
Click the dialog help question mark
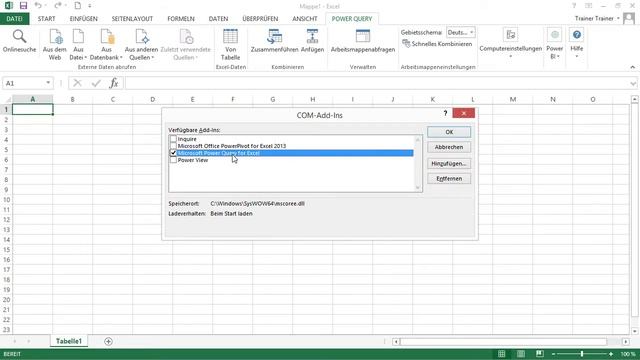tap(445, 113)
